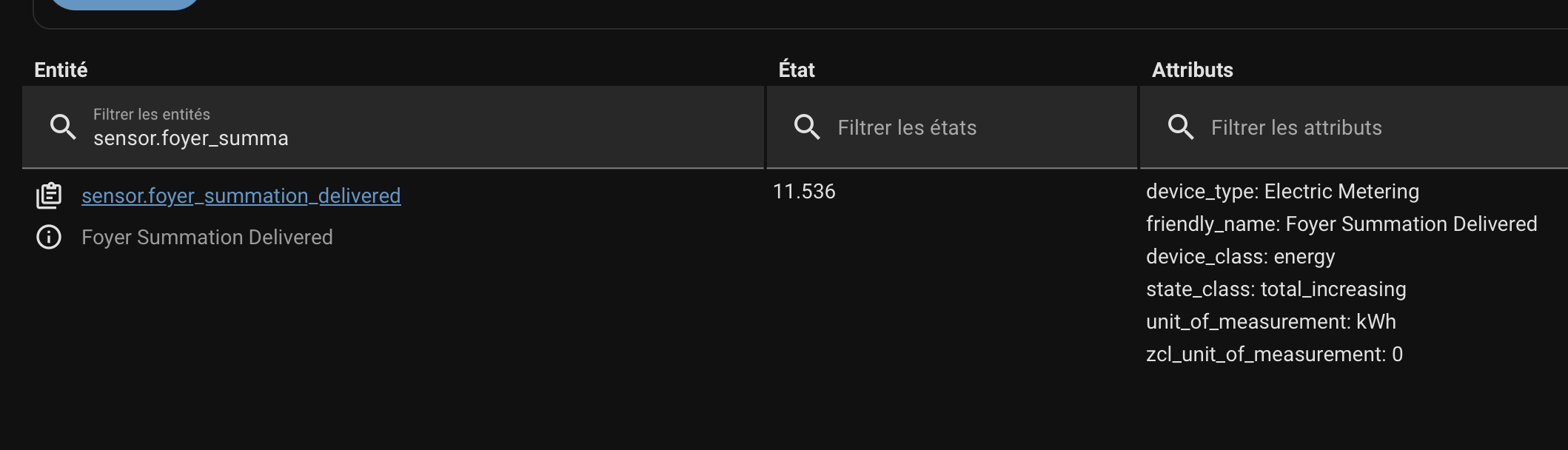Click the zcl_unit_of_measurement: 0 attribute
The image size is (1568, 450).
(x=1274, y=355)
